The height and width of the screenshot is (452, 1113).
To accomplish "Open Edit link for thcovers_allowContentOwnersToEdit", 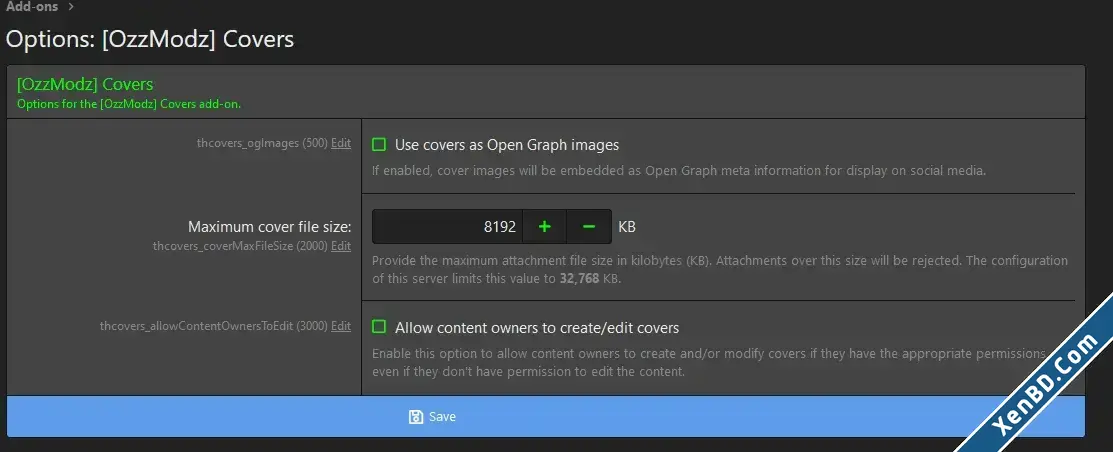I will 341,326.
